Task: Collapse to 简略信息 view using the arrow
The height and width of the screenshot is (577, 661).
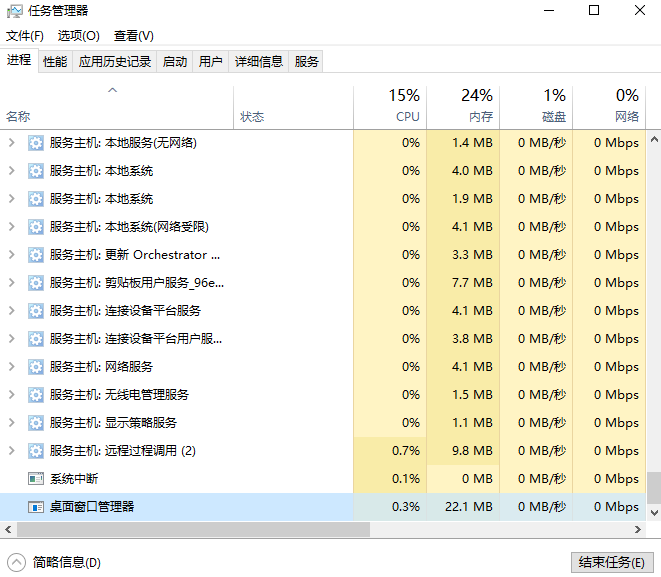Action: [16, 562]
